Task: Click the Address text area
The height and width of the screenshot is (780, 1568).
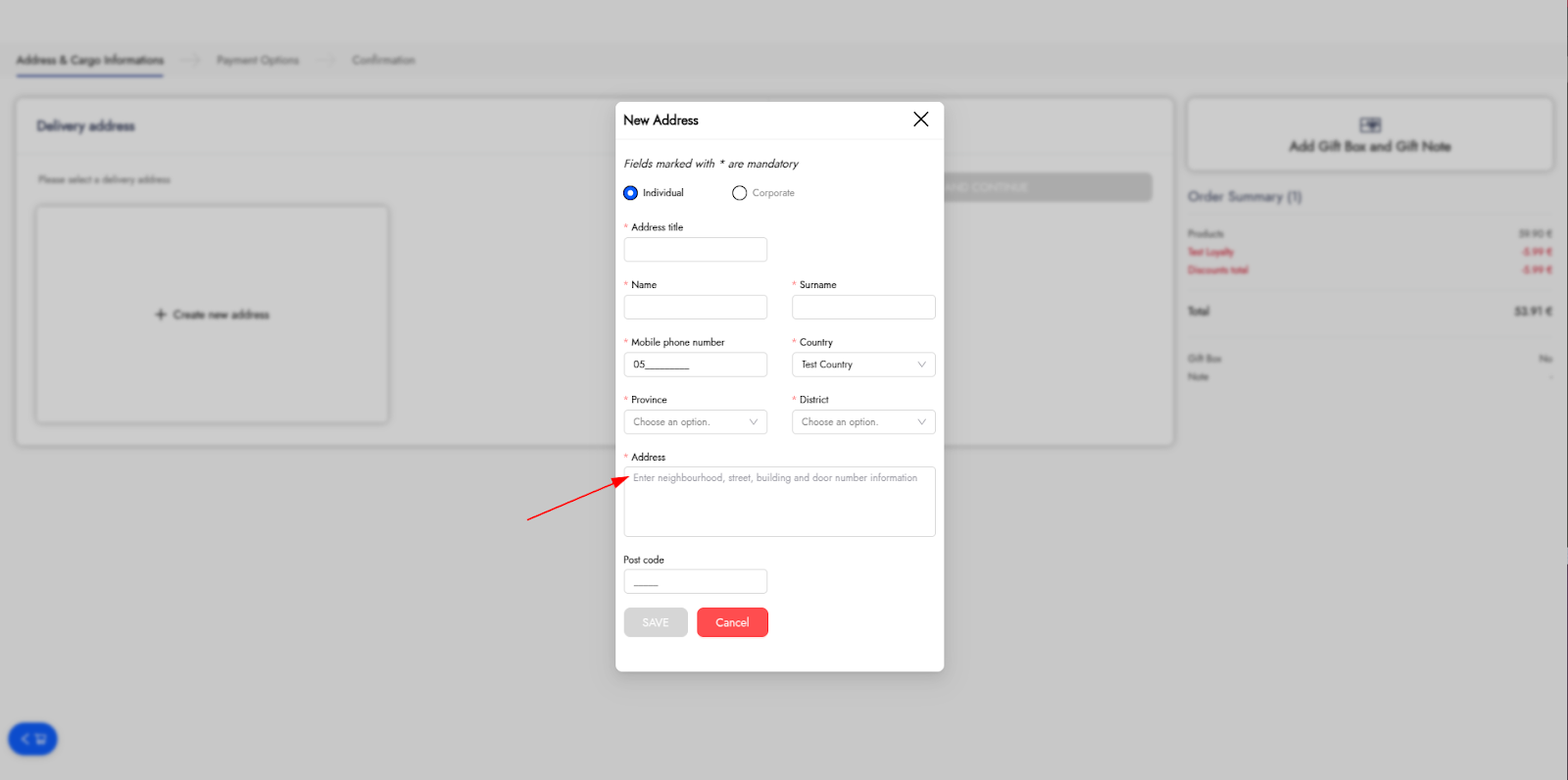Action: click(779, 502)
